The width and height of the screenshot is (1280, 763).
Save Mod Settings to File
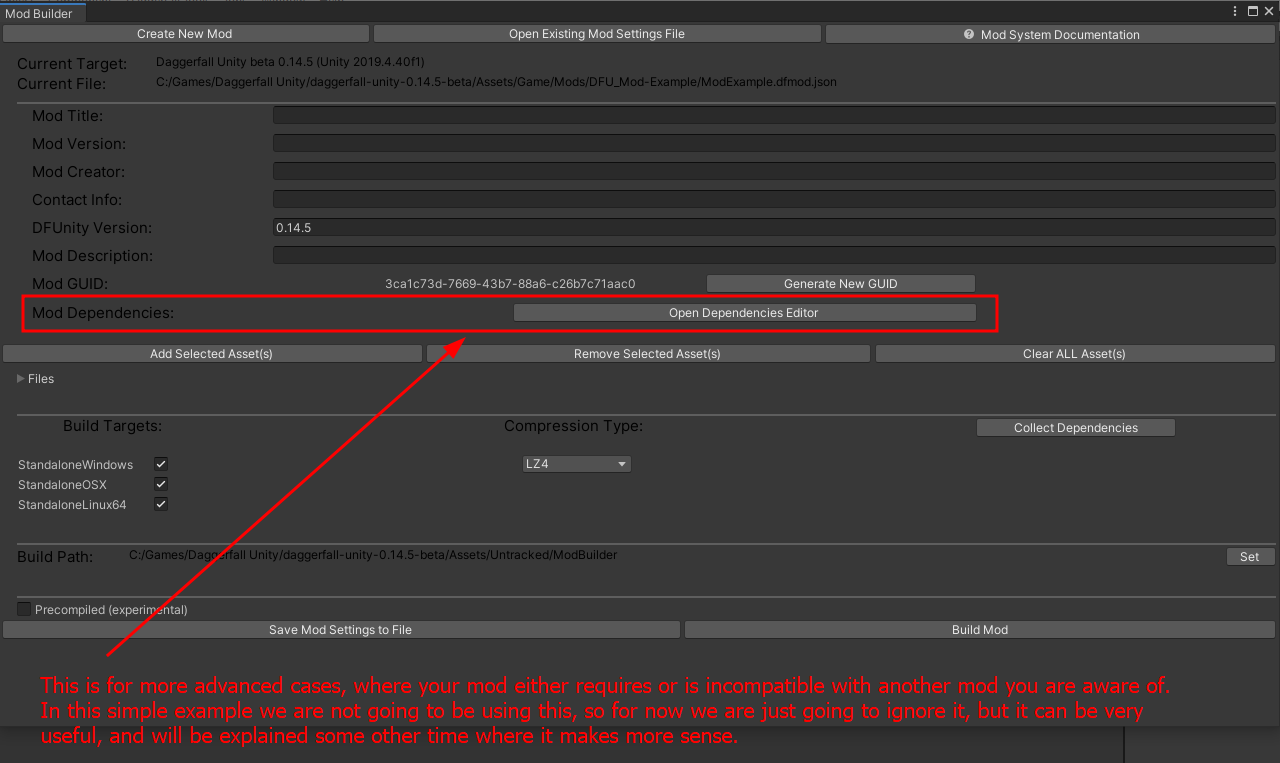tap(341, 630)
